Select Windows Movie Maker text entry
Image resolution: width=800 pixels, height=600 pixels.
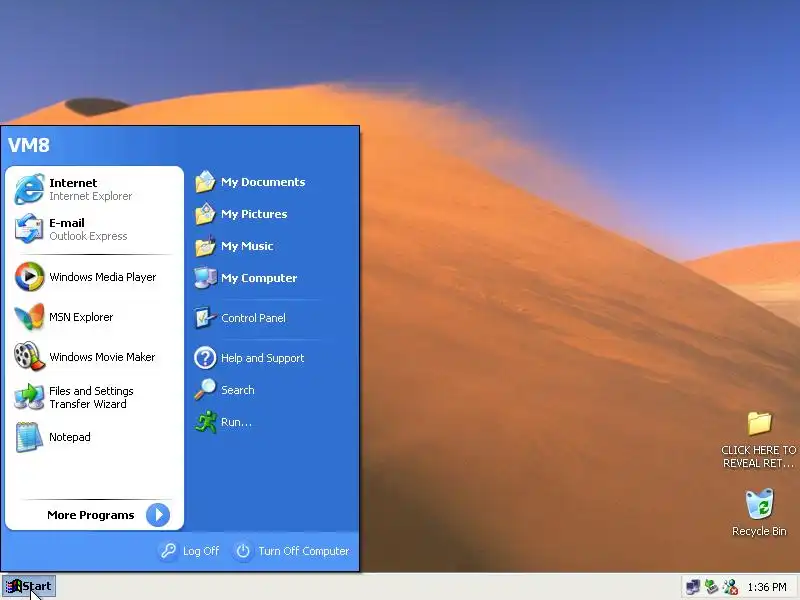pos(102,357)
